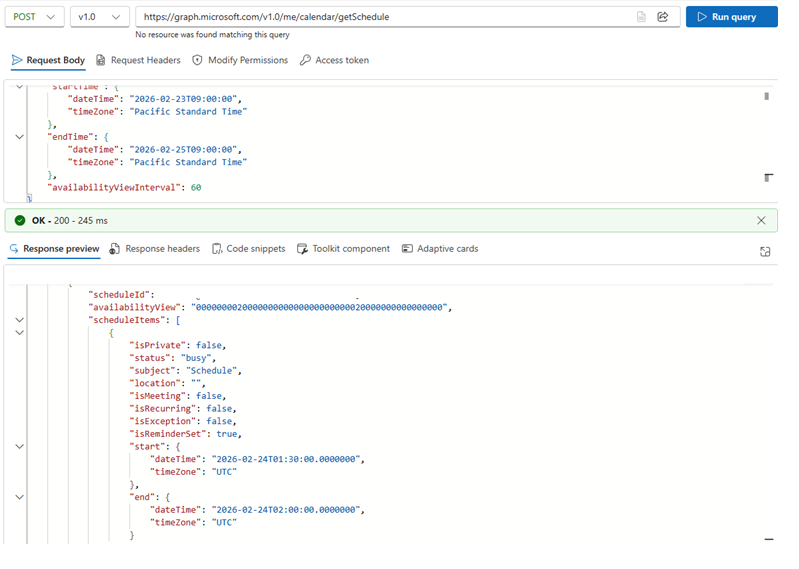The image size is (799, 569).
Task: Collapse the end object in response
Action: click(19, 497)
